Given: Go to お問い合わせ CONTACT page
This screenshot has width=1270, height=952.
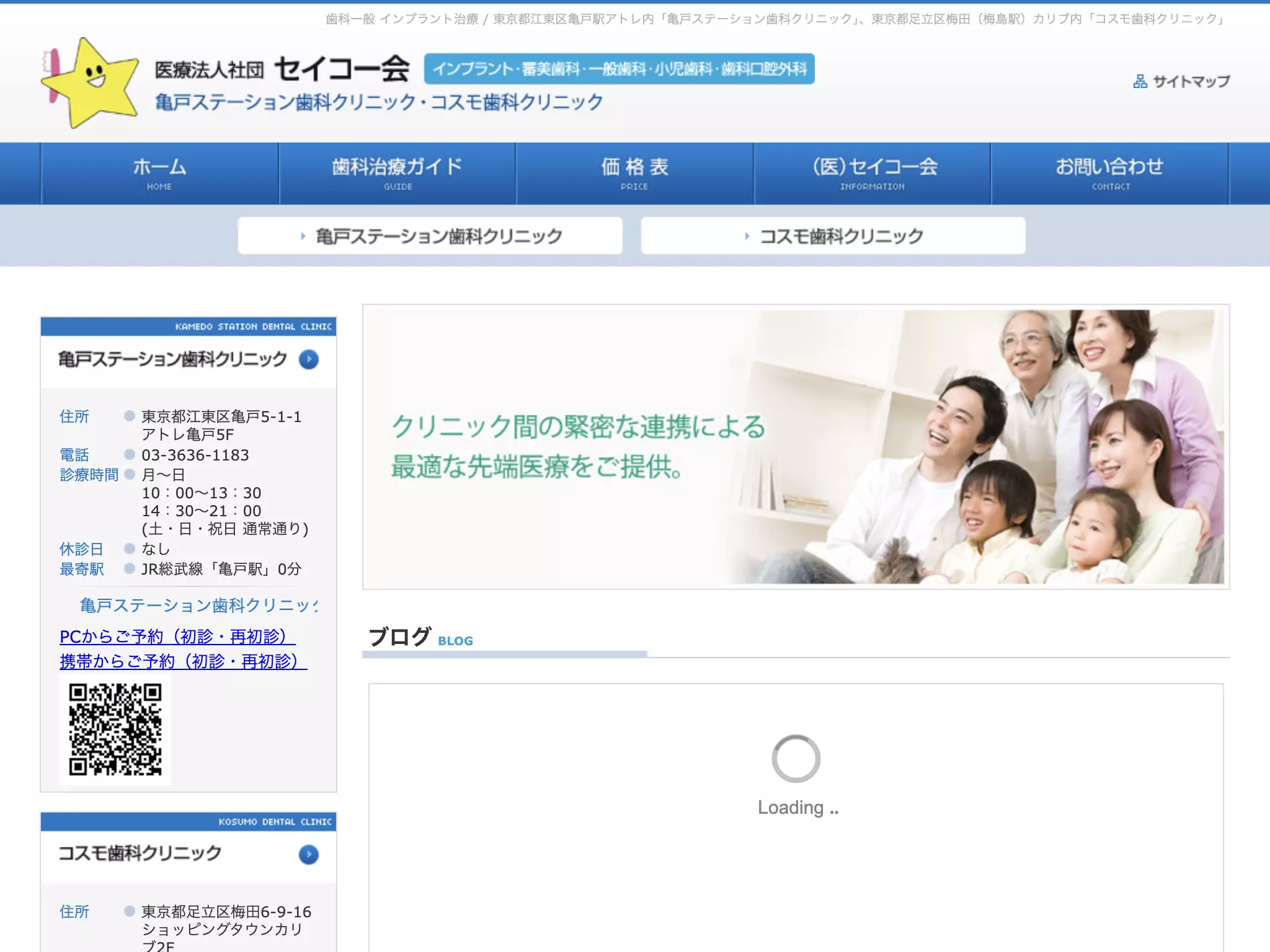Looking at the screenshot, I should click(1110, 174).
